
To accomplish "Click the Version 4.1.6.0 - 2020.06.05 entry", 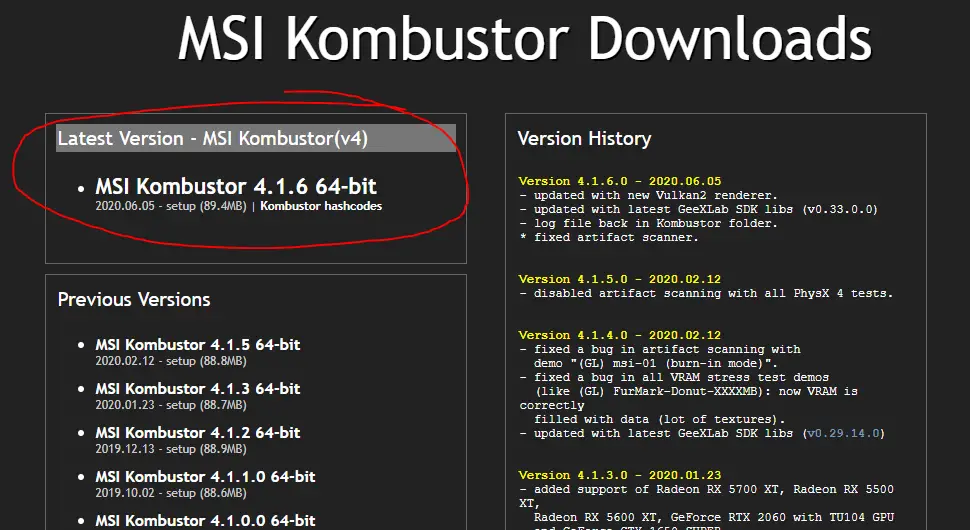I will [x=619, y=181].
